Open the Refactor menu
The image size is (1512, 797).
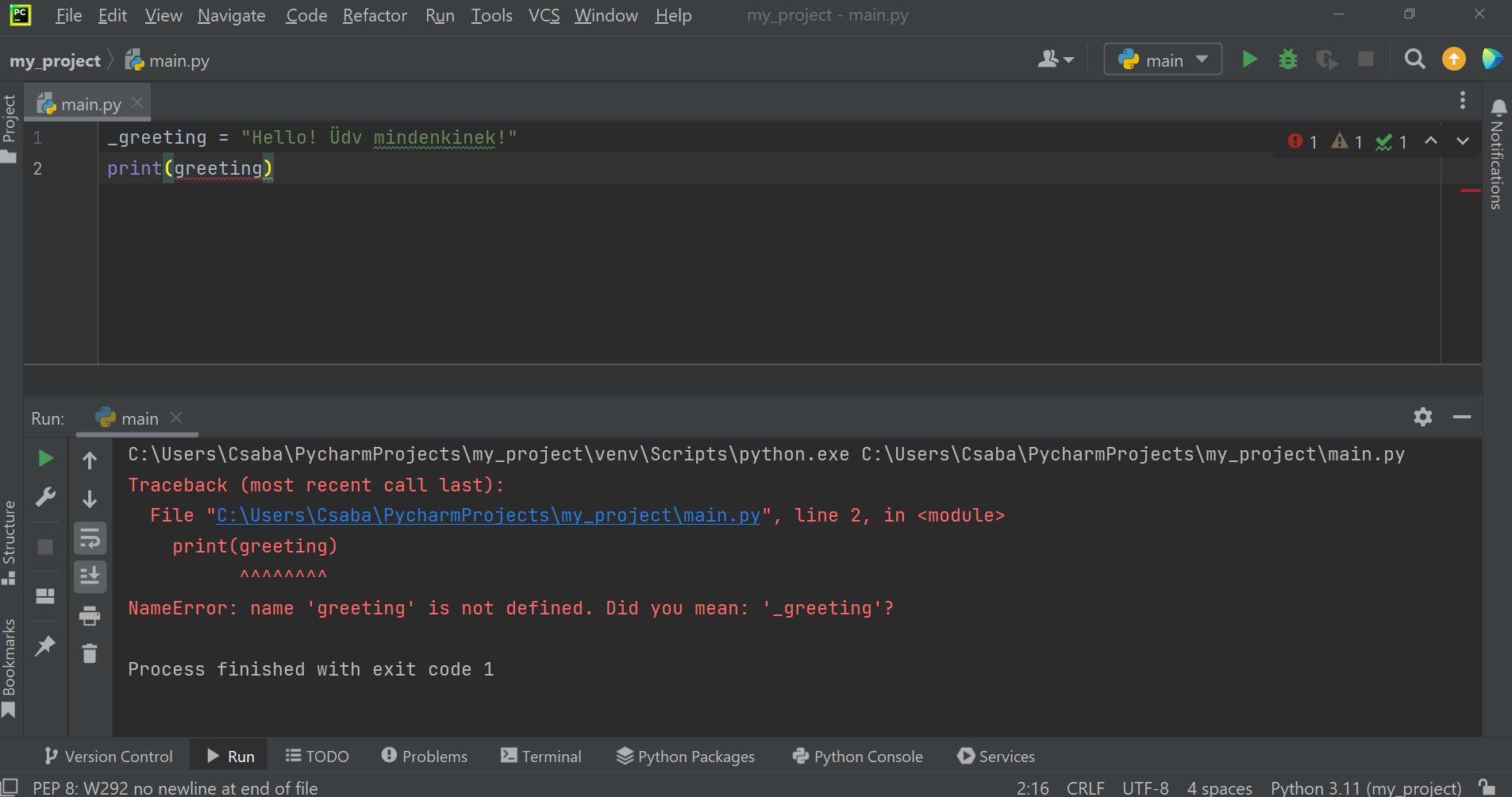tap(374, 16)
